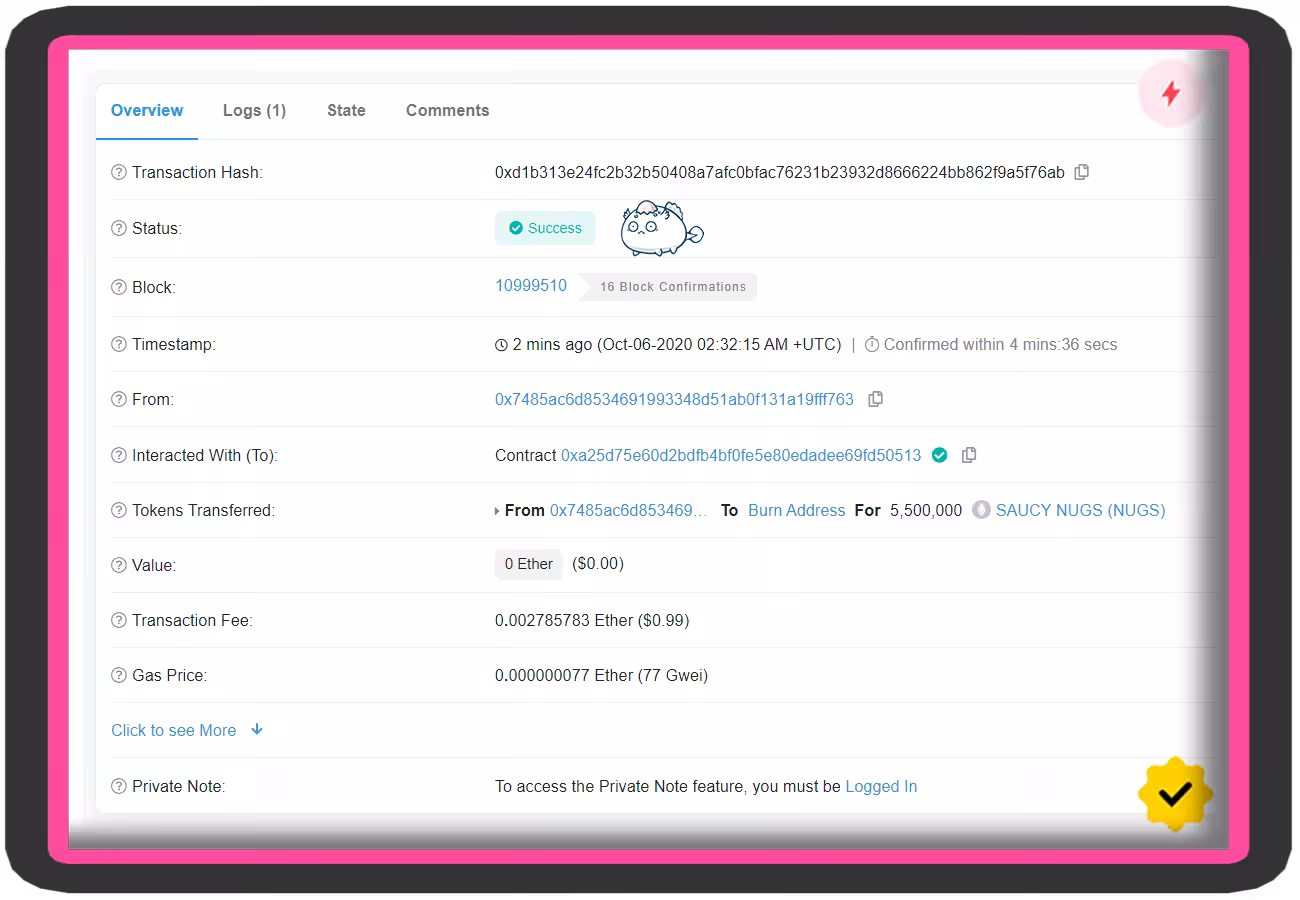The width and height of the screenshot is (1300, 900).
Task: Copy the transaction hash to clipboard
Action: coord(1081,172)
